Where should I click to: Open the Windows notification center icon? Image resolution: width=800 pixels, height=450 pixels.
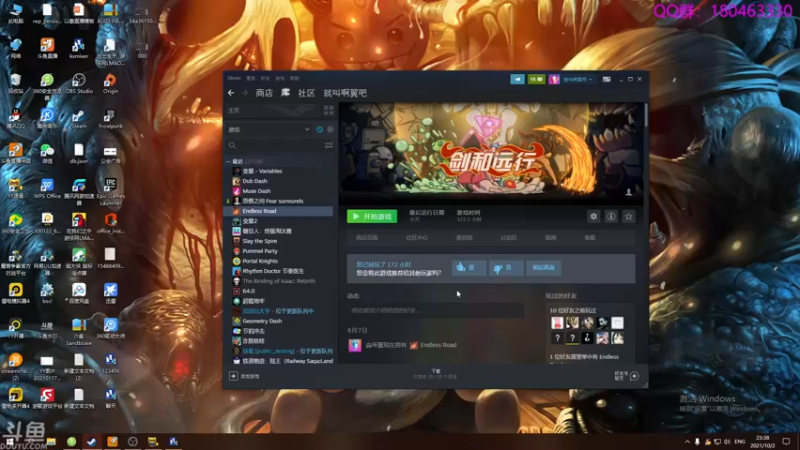[x=786, y=441]
